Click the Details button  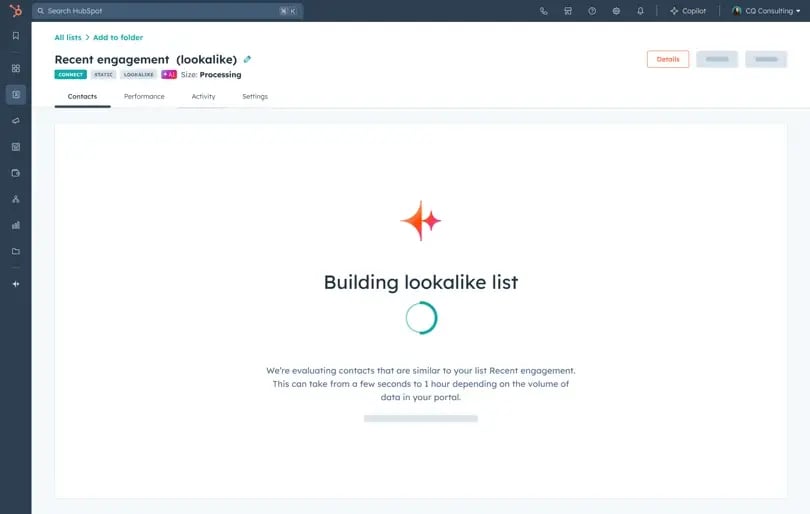[x=667, y=59]
